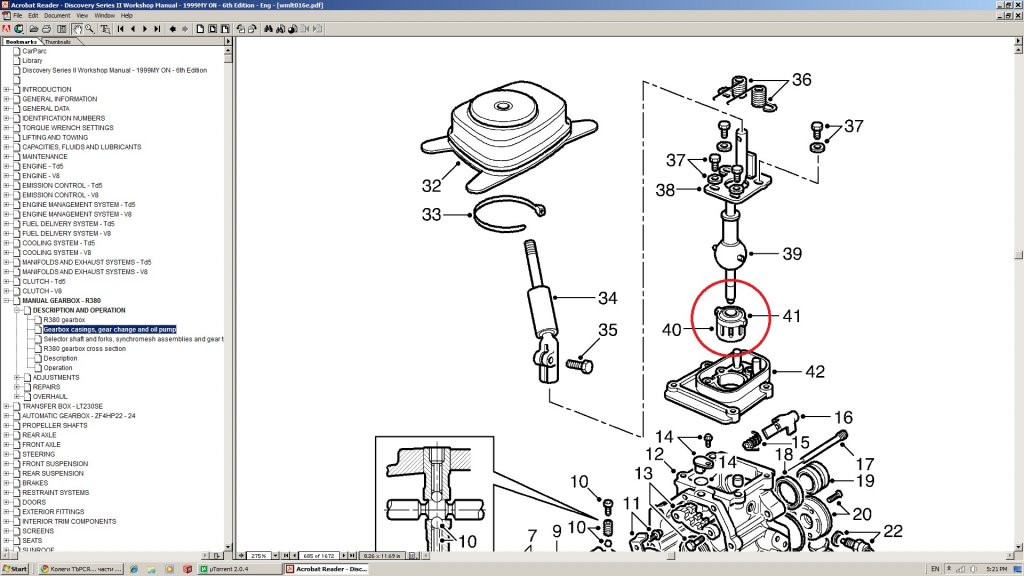Open the R380 gearbox bookmark
The height and width of the screenshot is (576, 1024).
[64, 320]
